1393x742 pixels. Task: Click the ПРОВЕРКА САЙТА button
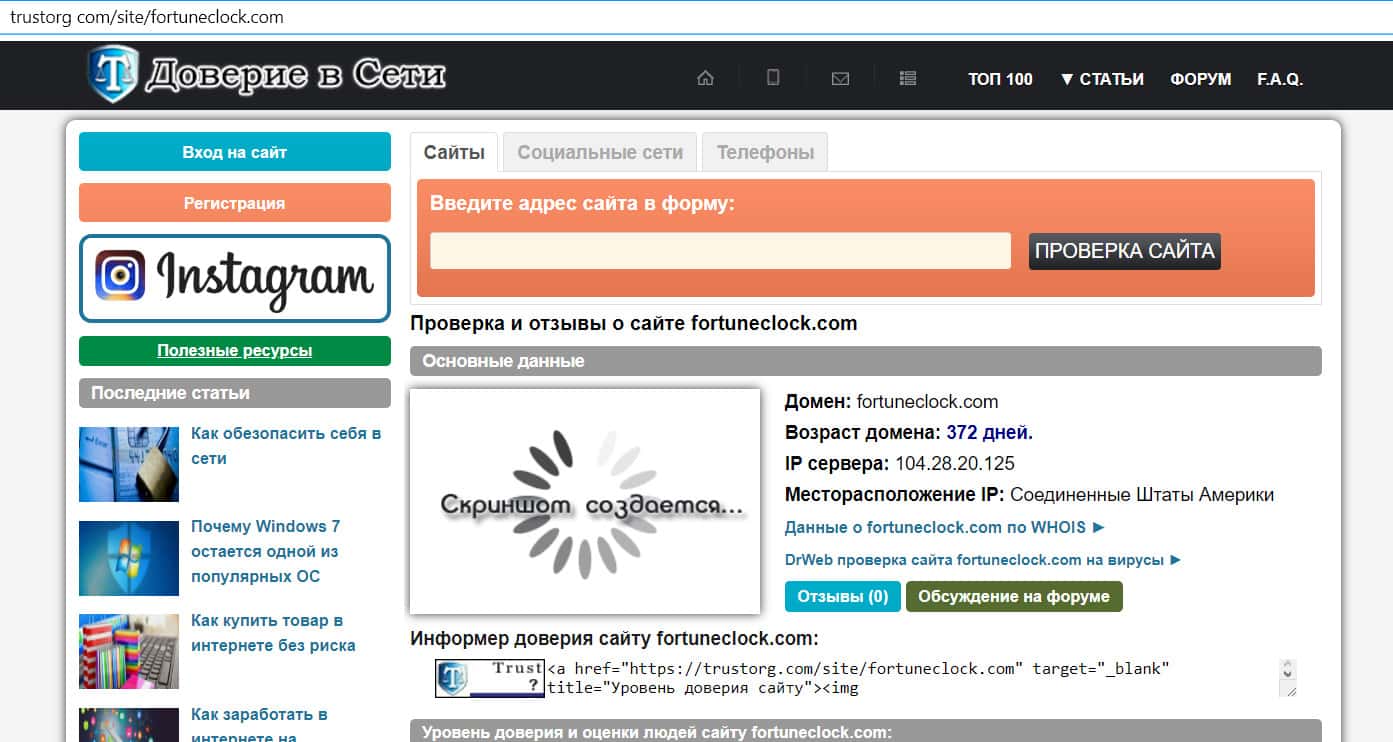[x=1125, y=251]
